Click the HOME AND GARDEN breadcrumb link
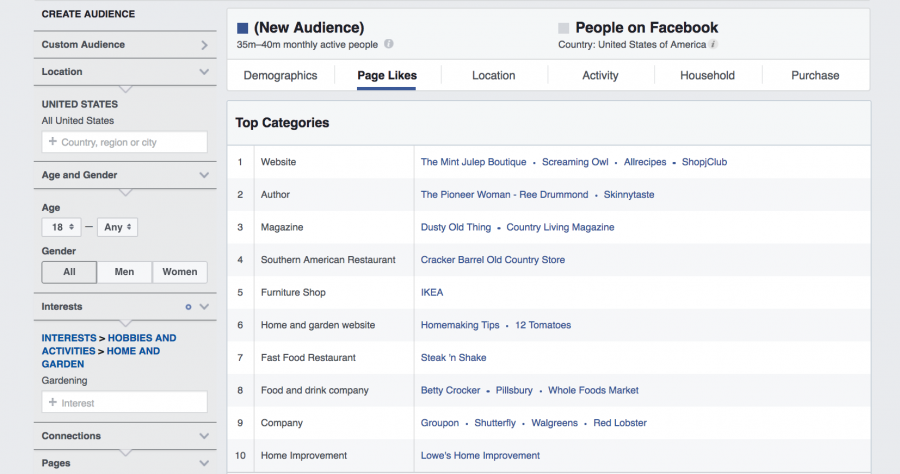The image size is (900, 474). [100, 358]
